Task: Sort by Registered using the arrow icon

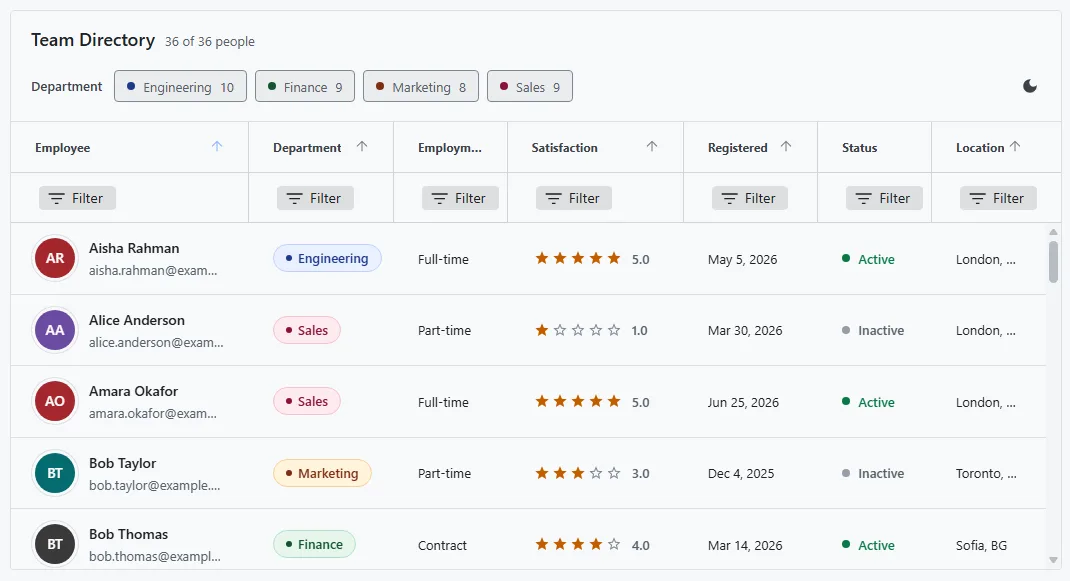Action: click(786, 146)
